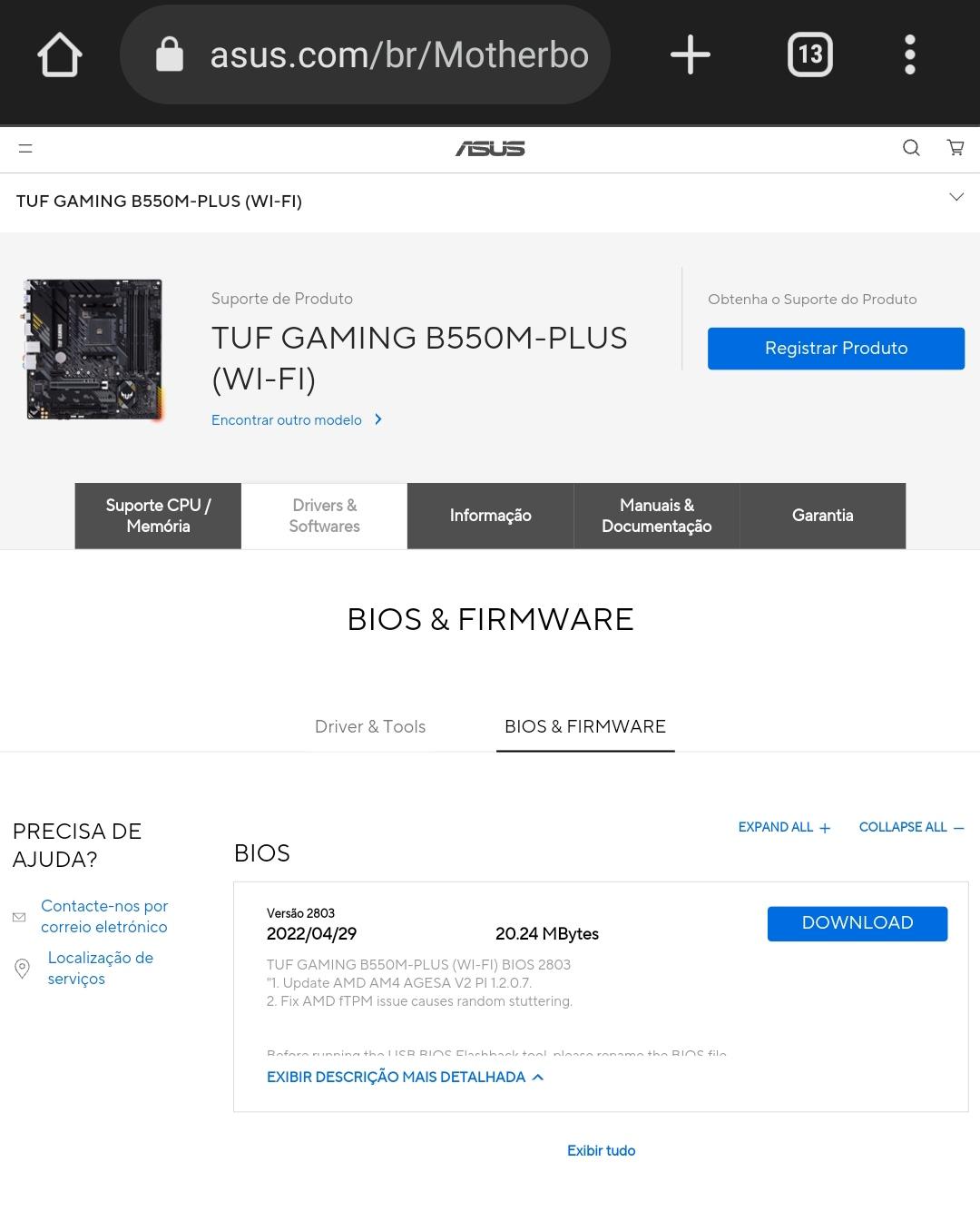Switch to the Driver & Tools subtab
The height and width of the screenshot is (1221, 980).
[370, 726]
